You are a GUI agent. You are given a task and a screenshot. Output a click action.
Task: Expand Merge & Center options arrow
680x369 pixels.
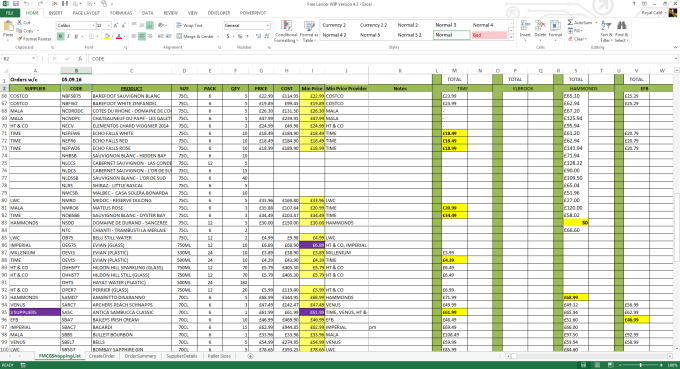[217, 36]
